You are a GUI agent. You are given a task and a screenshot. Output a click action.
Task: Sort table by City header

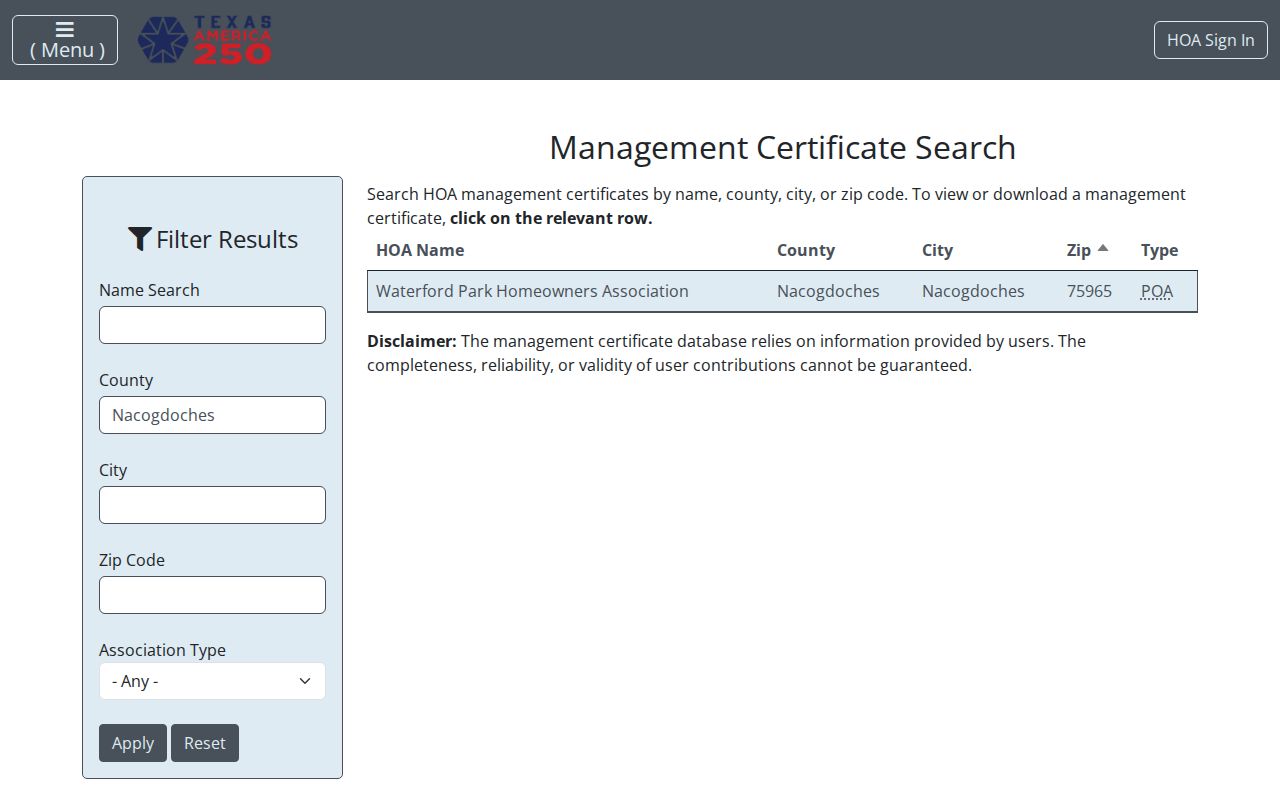click(x=937, y=250)
